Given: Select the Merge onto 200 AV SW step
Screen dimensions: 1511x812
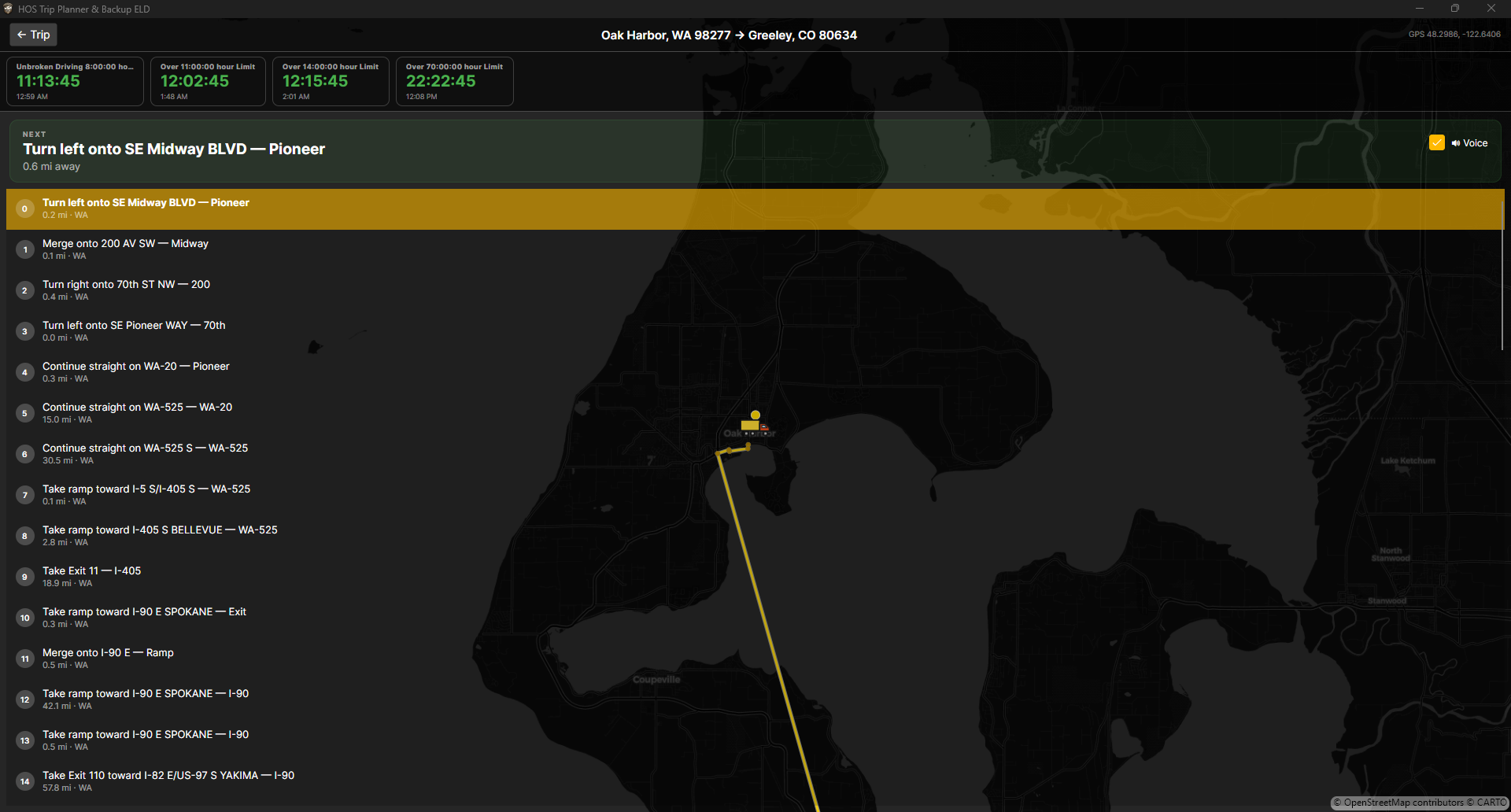Looking at the screenshot, I should [755, 250].
